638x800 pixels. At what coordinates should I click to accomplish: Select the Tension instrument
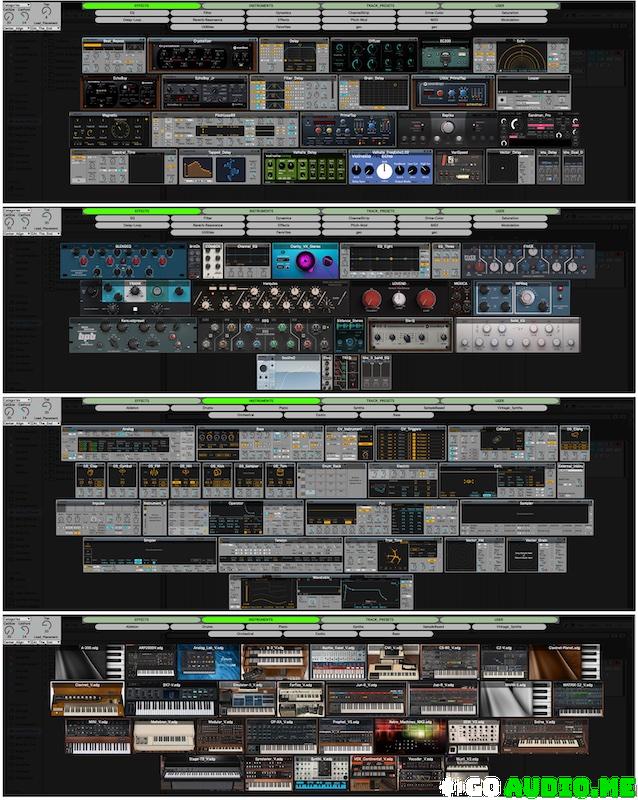coord(281,555)
